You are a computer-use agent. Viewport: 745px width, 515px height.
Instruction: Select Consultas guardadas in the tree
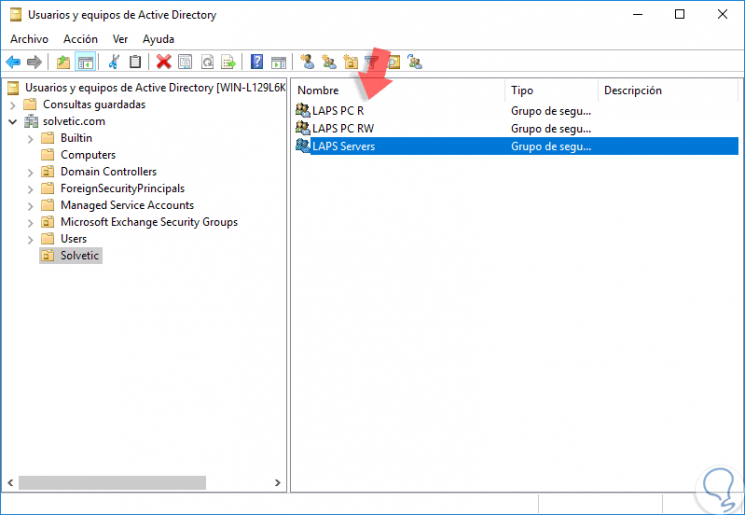(94, 104)
